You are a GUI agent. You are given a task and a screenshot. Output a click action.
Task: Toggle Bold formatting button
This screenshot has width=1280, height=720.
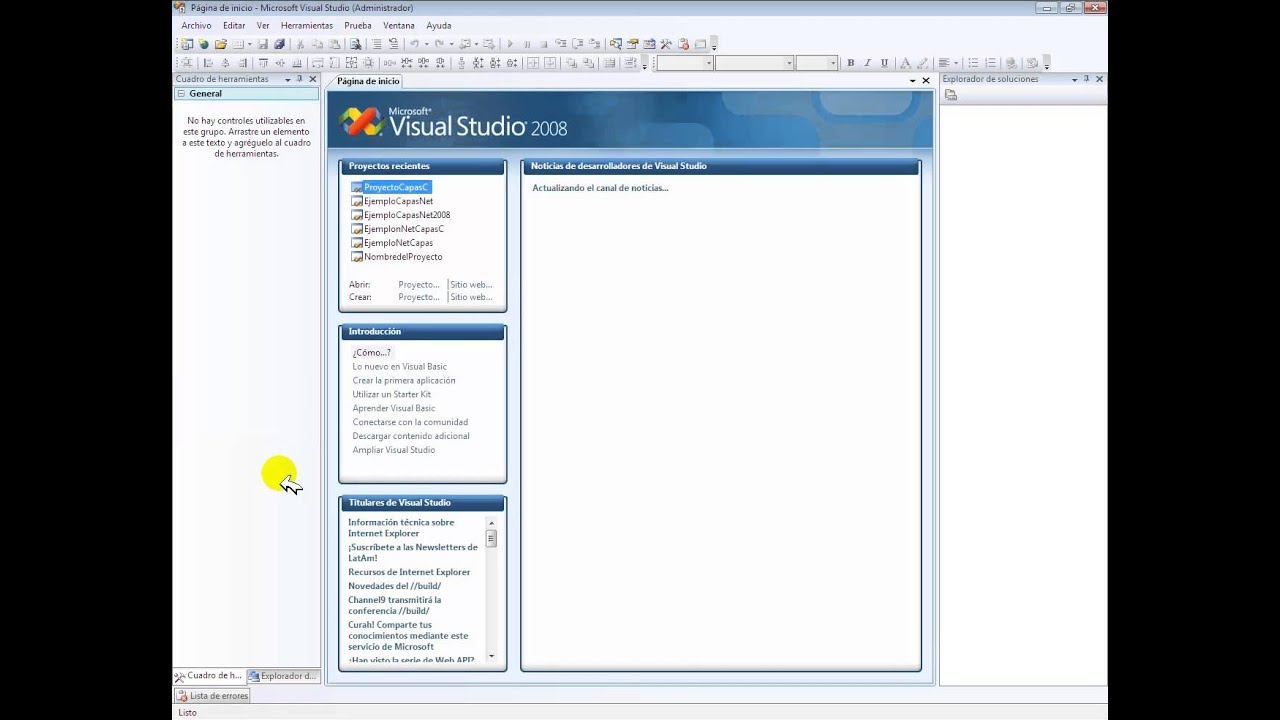click(x=851, y=63)
